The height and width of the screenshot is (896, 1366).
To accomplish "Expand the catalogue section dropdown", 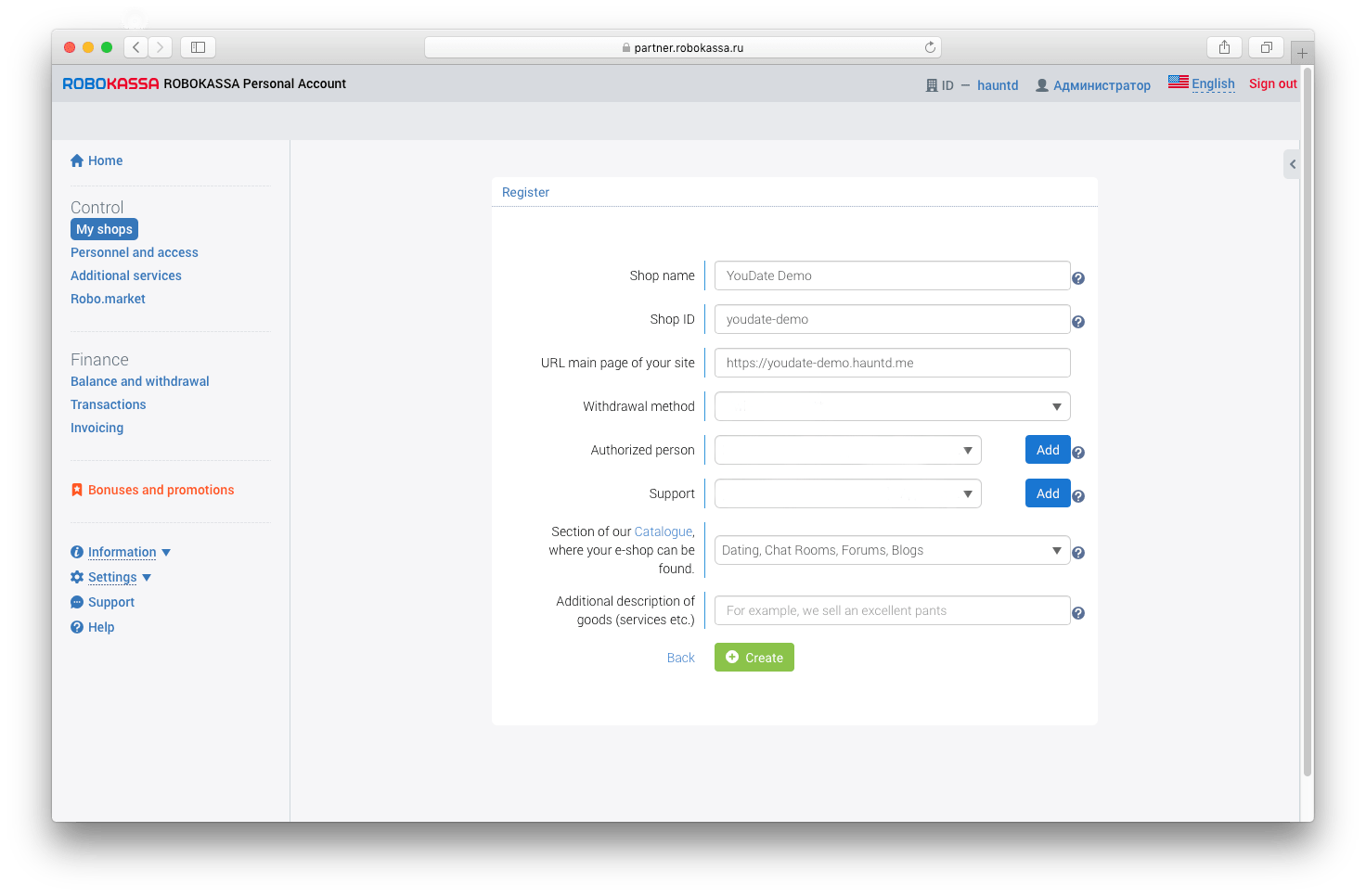I will [892, 550].
